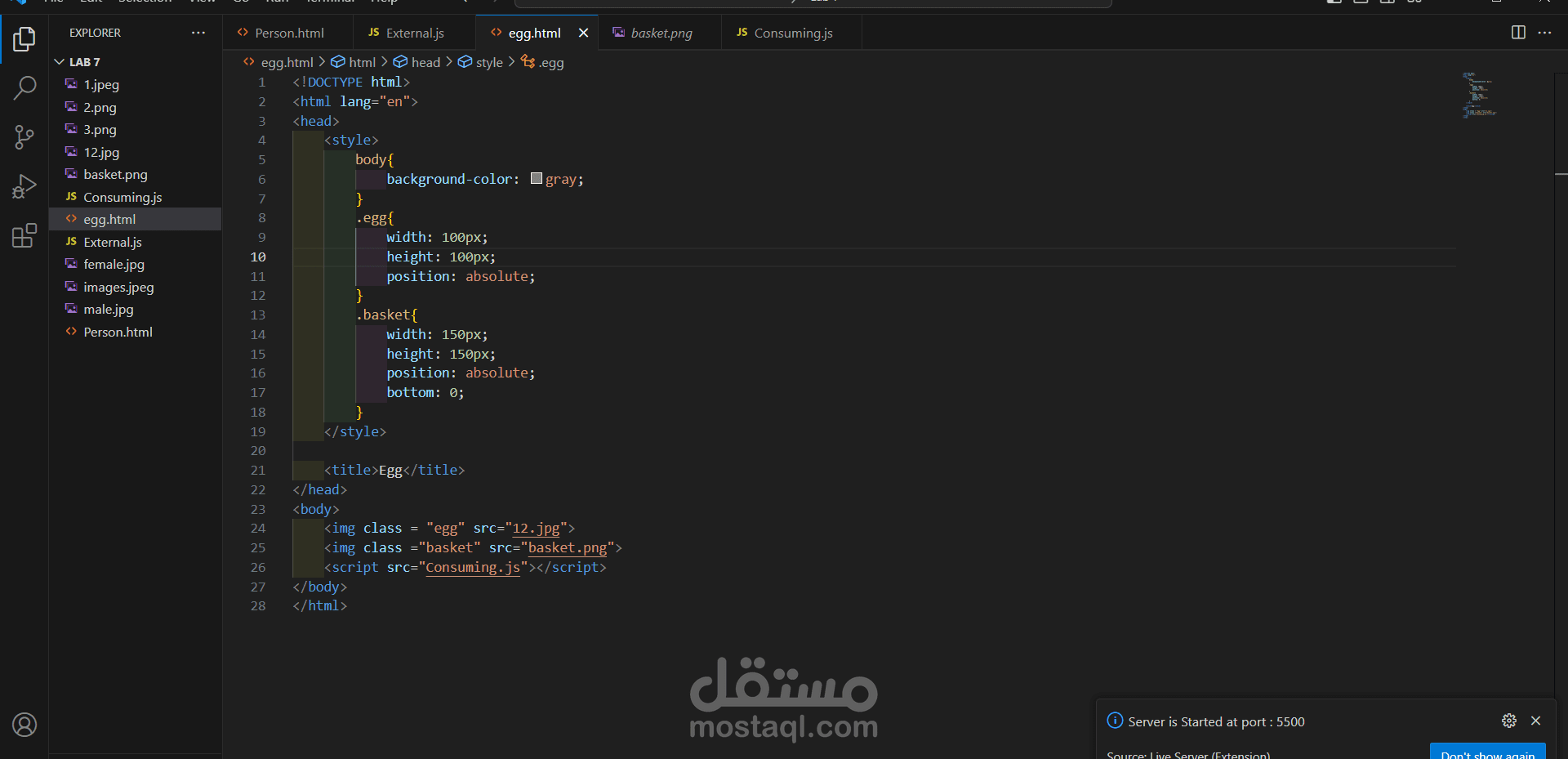
Task: Open the style breadcrumb dropdown
Action: 489,62
